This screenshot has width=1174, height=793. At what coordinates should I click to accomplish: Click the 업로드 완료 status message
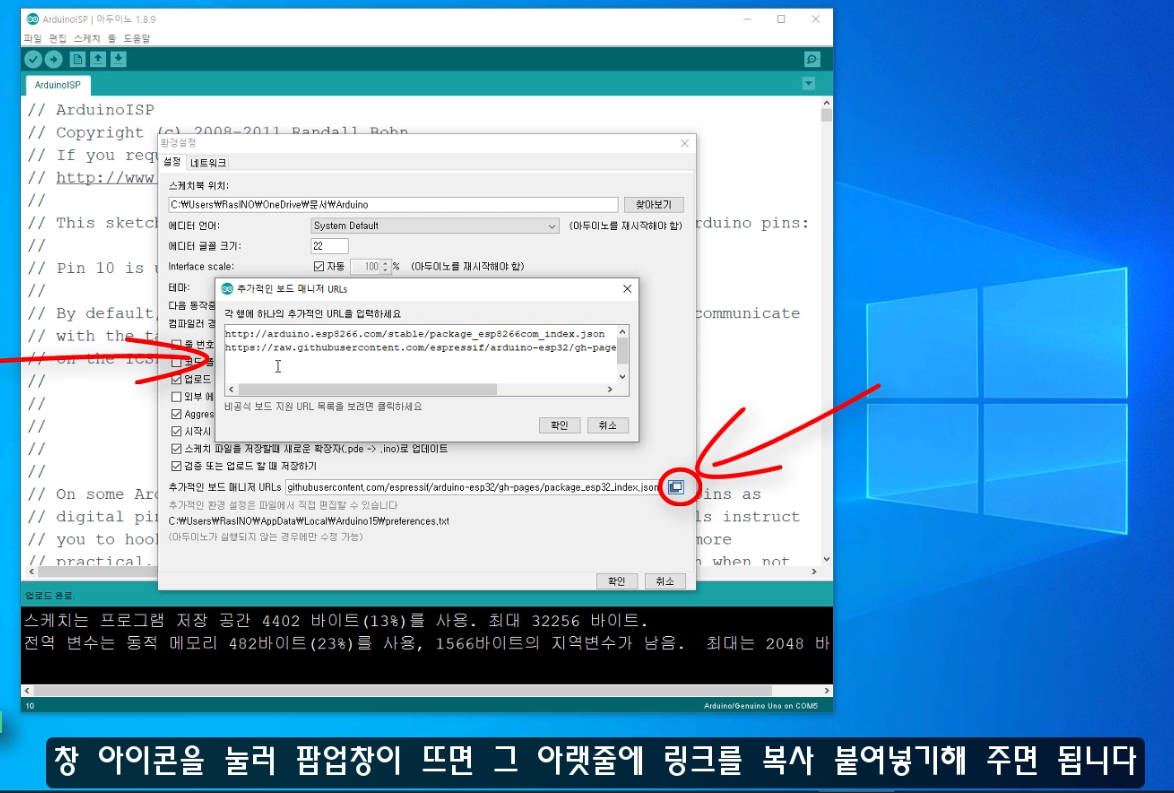pos(49,595)
